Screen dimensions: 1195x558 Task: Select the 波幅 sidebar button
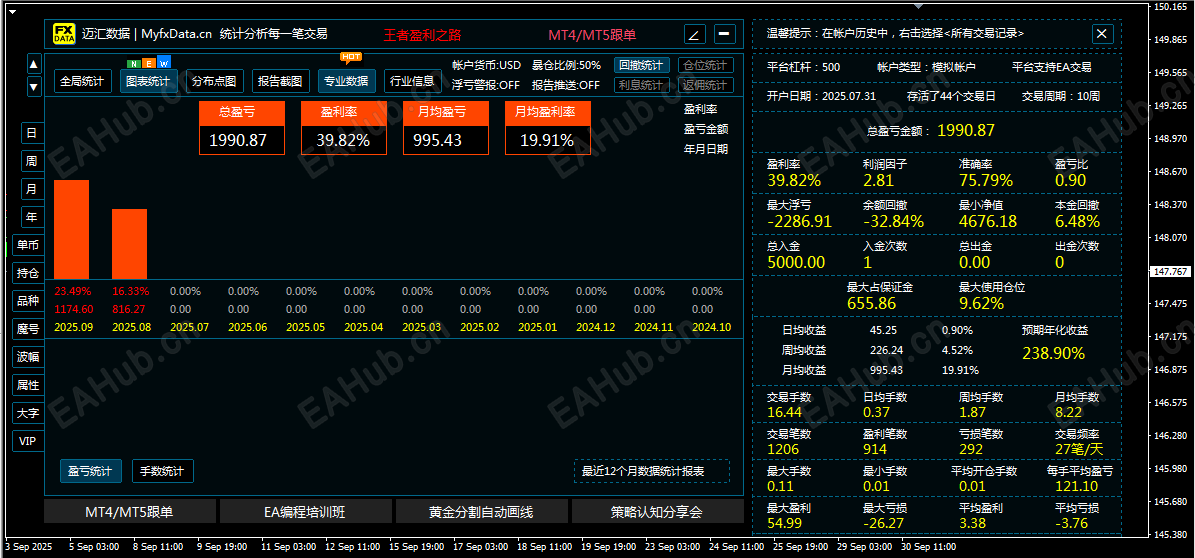click(28, 357)
